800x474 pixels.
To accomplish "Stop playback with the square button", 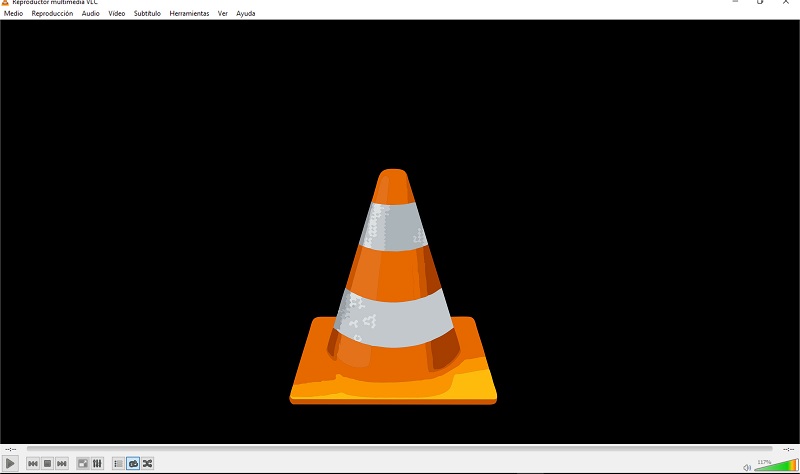I will click(47, 463).
